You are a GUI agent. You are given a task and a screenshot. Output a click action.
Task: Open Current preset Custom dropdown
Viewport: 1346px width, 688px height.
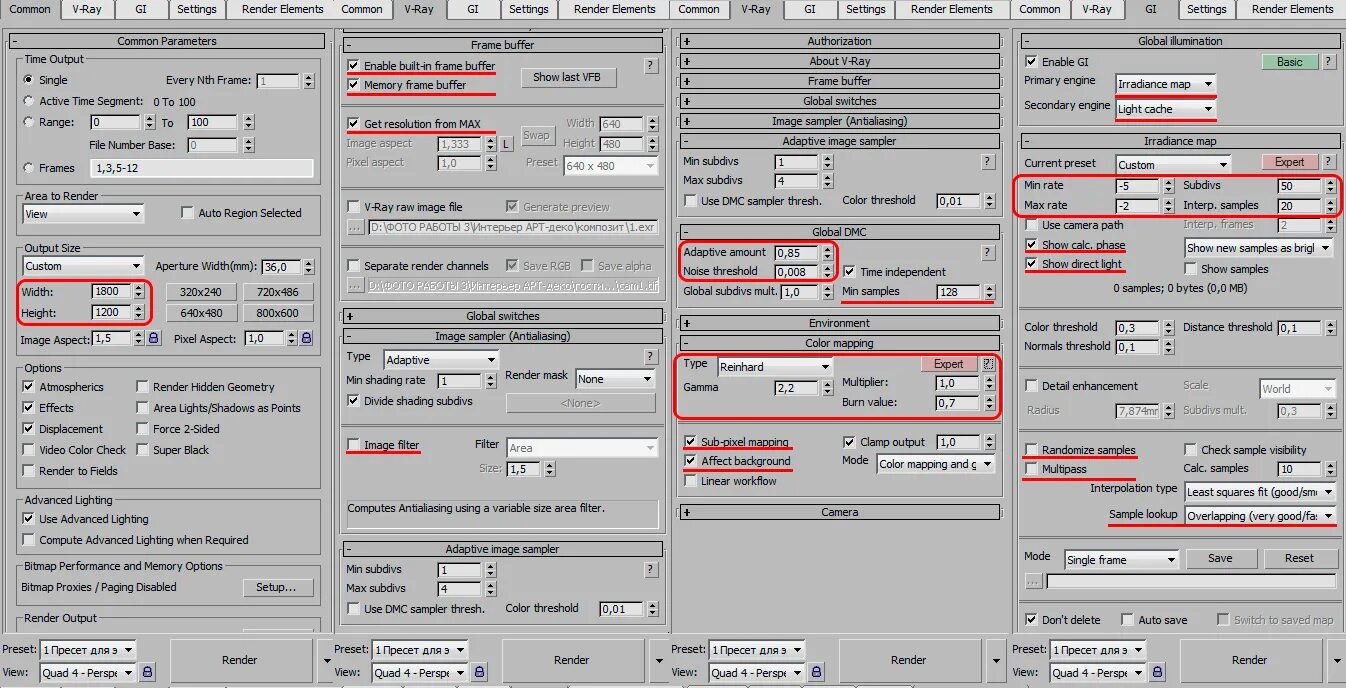tap(1173, 164)
